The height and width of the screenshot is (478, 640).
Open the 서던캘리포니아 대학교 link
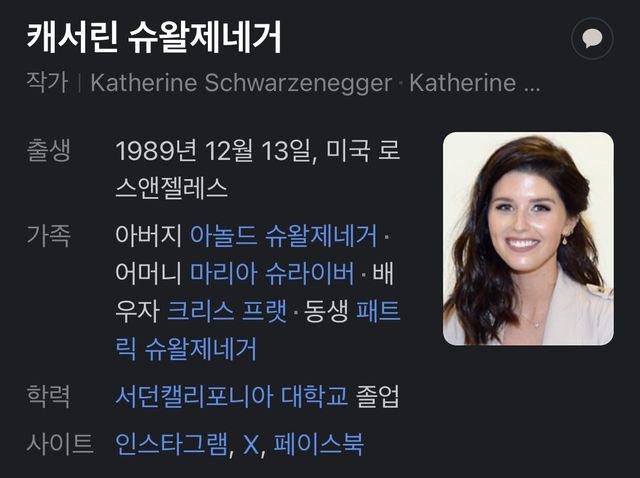[x=231, y=396]
